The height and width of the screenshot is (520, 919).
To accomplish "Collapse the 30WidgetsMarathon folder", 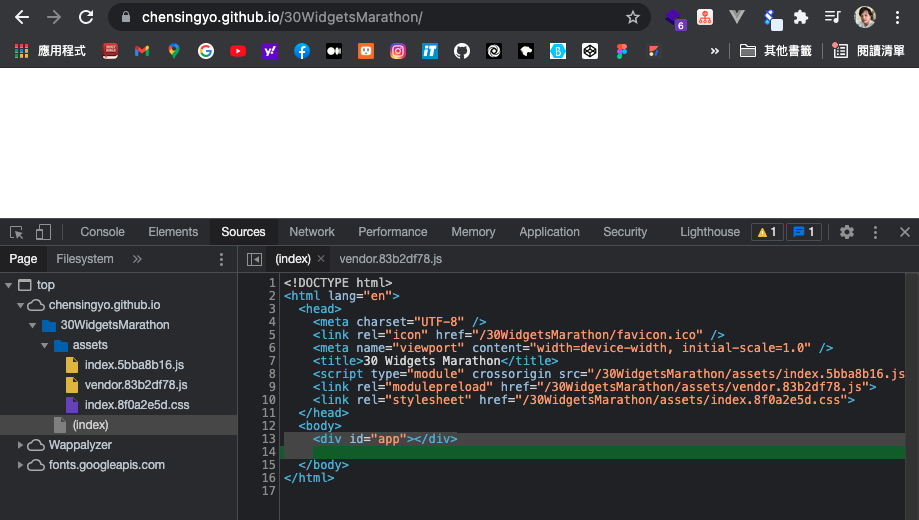I will point(32,325).
